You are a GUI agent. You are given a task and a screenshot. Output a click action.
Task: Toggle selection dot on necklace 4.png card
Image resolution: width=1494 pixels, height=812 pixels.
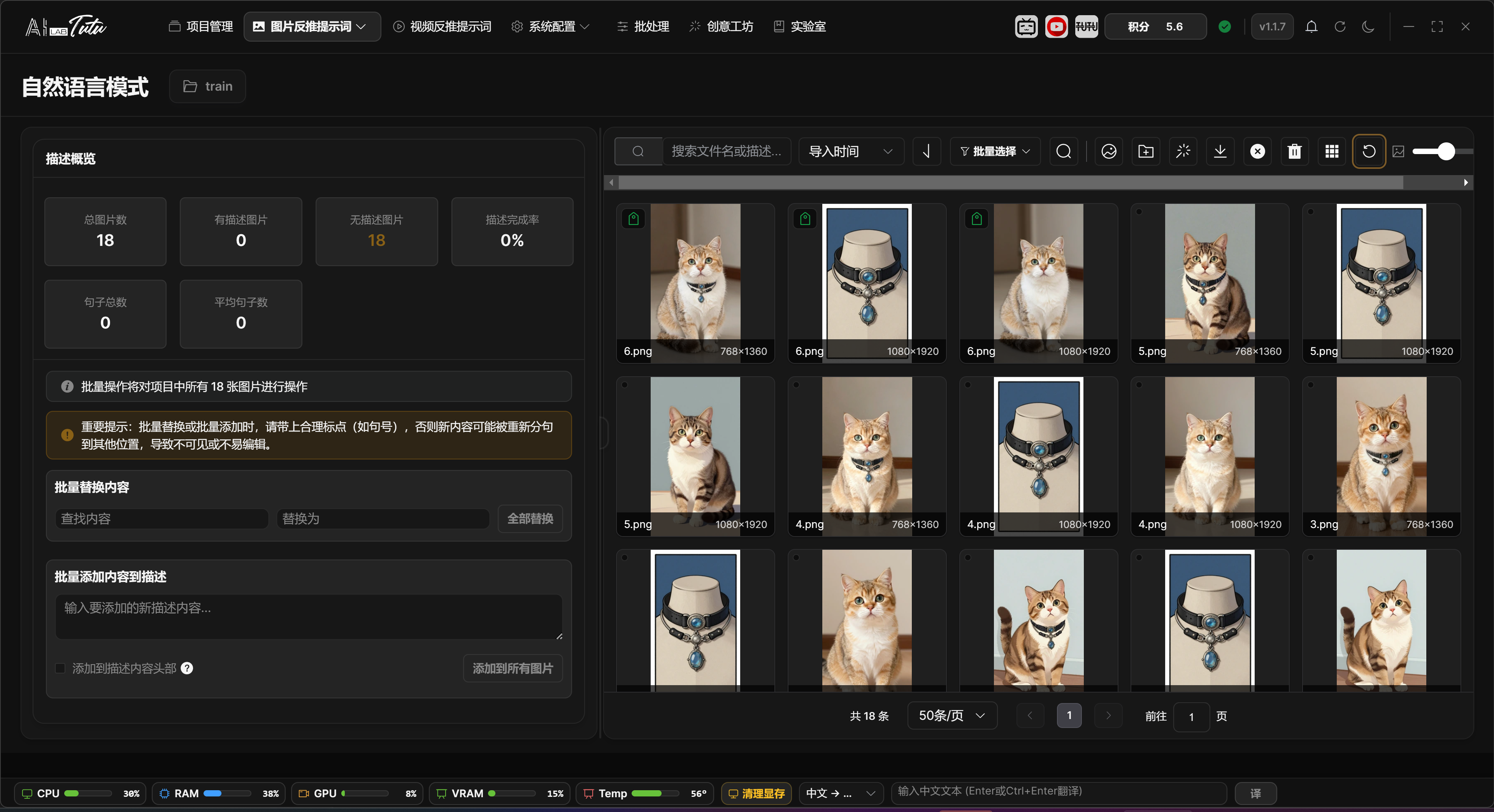(967, 385)
